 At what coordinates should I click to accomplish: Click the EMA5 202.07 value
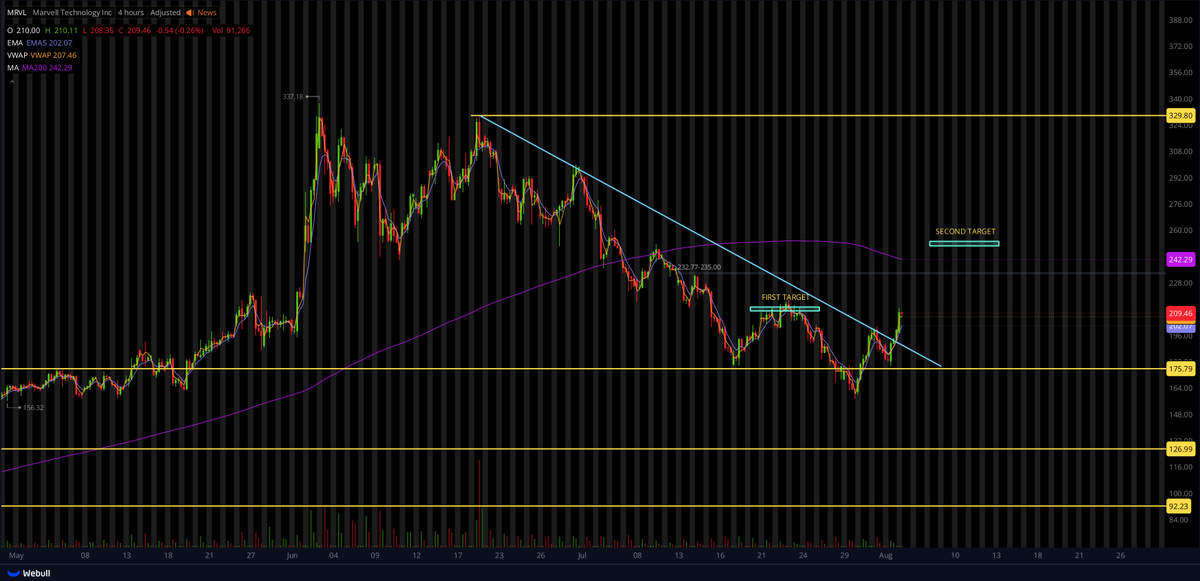click(x=50, y=43)
